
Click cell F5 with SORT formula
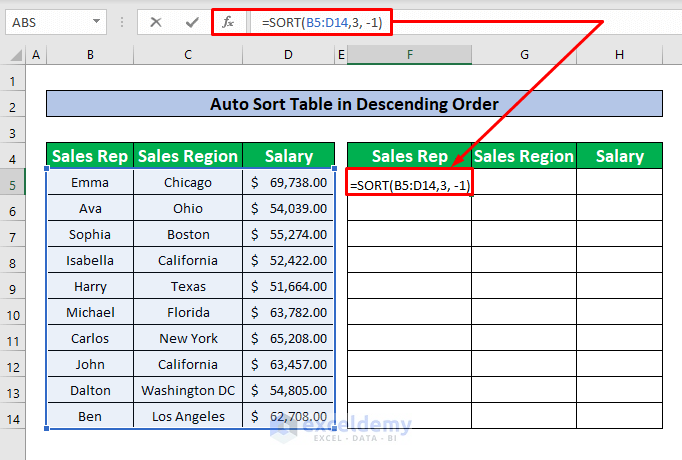[409, 184]
